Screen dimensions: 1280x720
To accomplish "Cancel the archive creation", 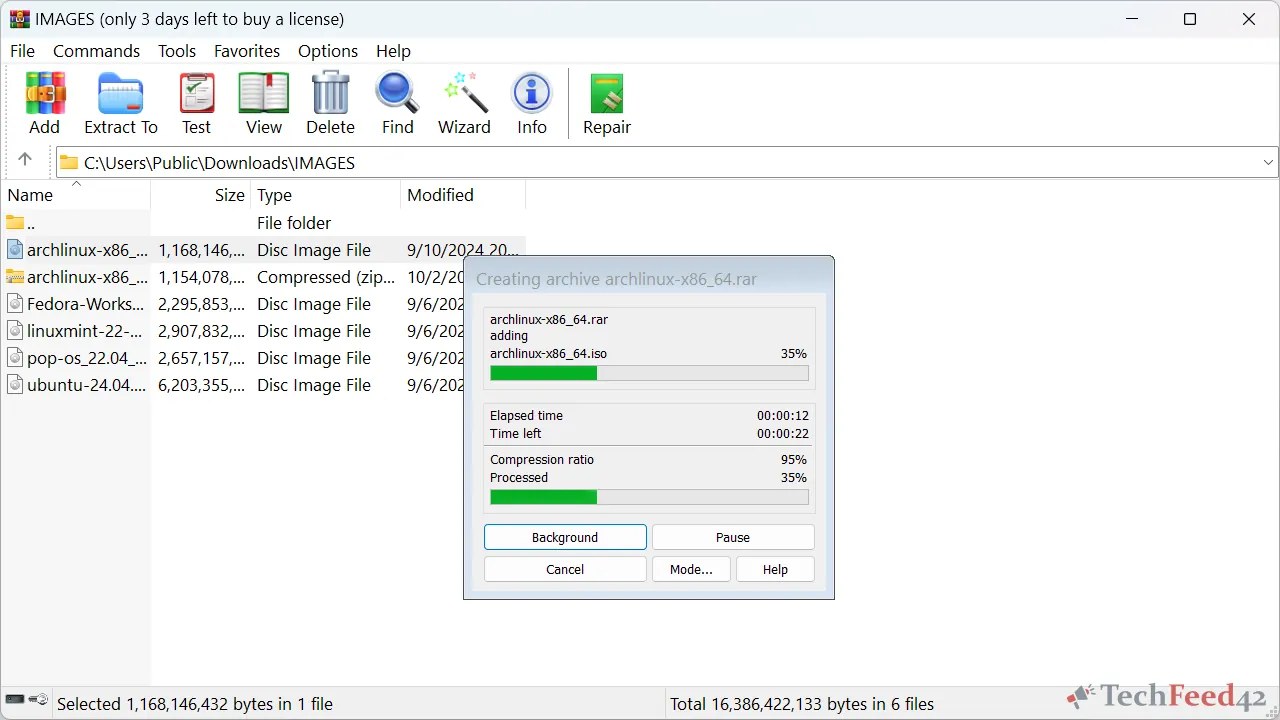I will pyautogui.click(x=565, y=569).
